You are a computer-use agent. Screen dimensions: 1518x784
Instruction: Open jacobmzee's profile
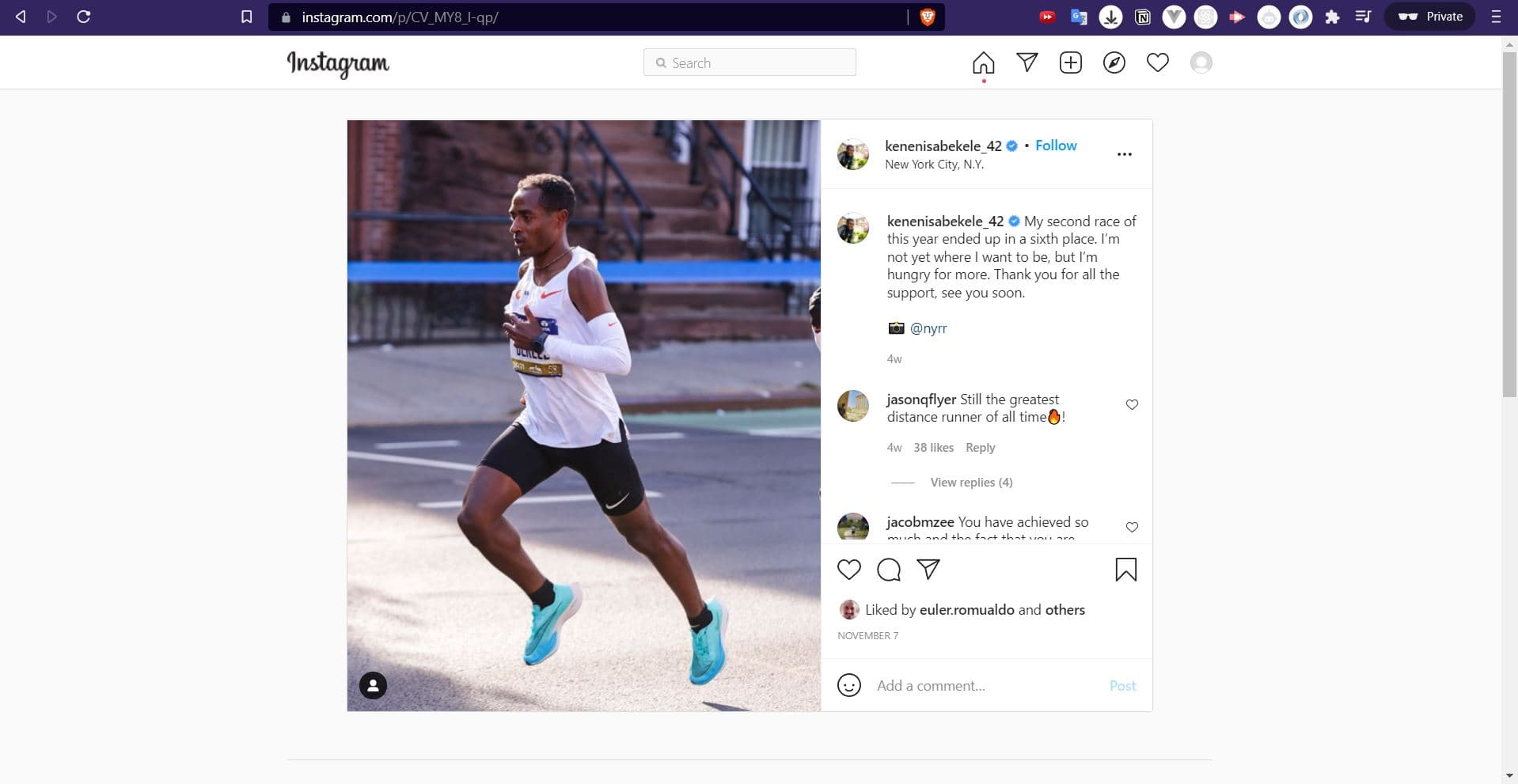coord(920,522)
